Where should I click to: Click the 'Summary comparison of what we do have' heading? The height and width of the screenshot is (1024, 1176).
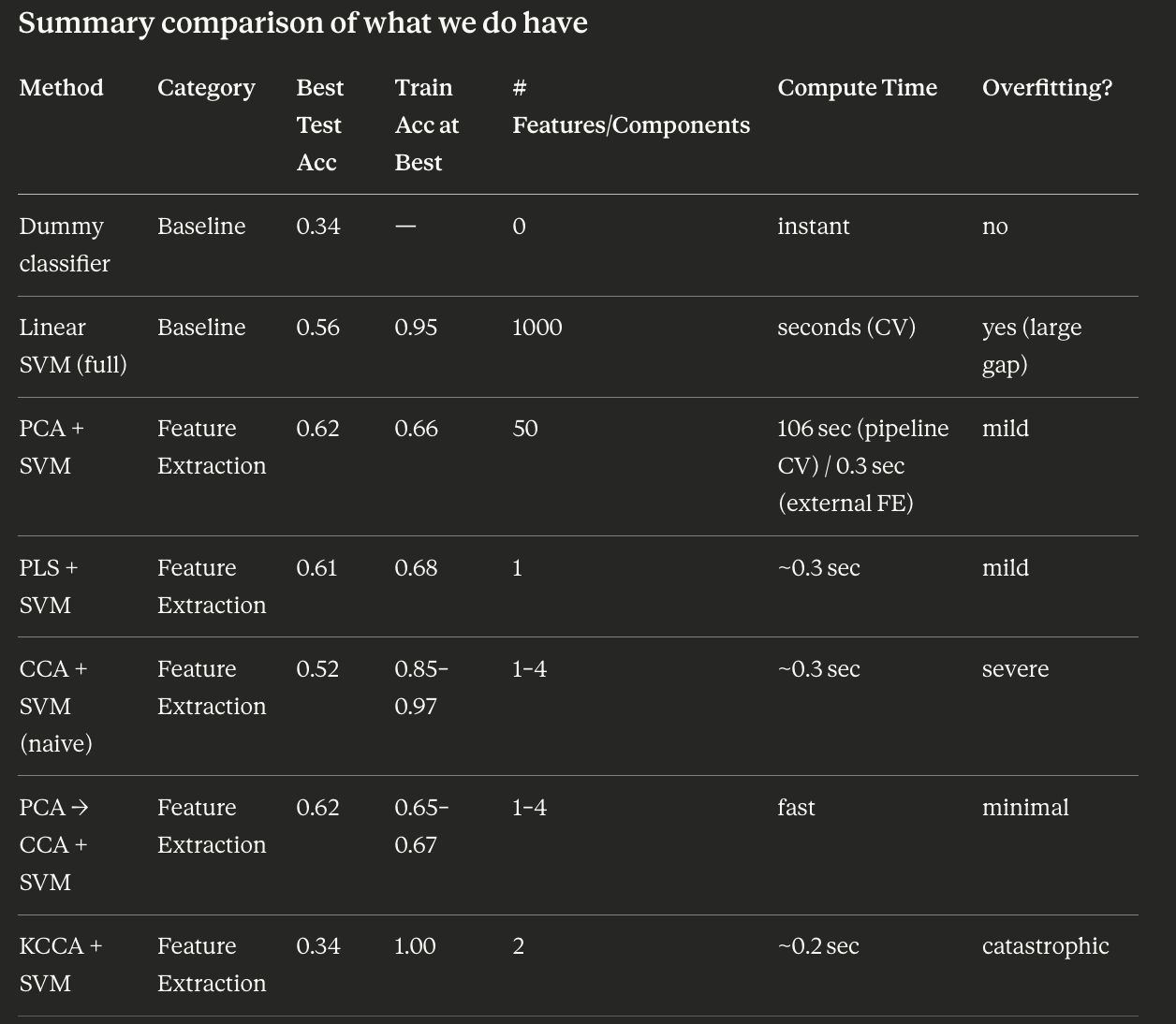coord(302,22)
